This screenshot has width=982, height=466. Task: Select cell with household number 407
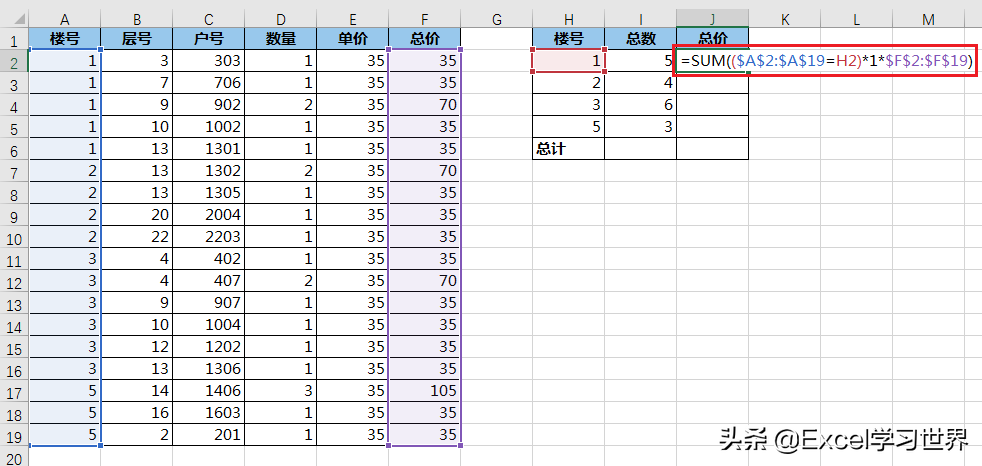[209, 280]
